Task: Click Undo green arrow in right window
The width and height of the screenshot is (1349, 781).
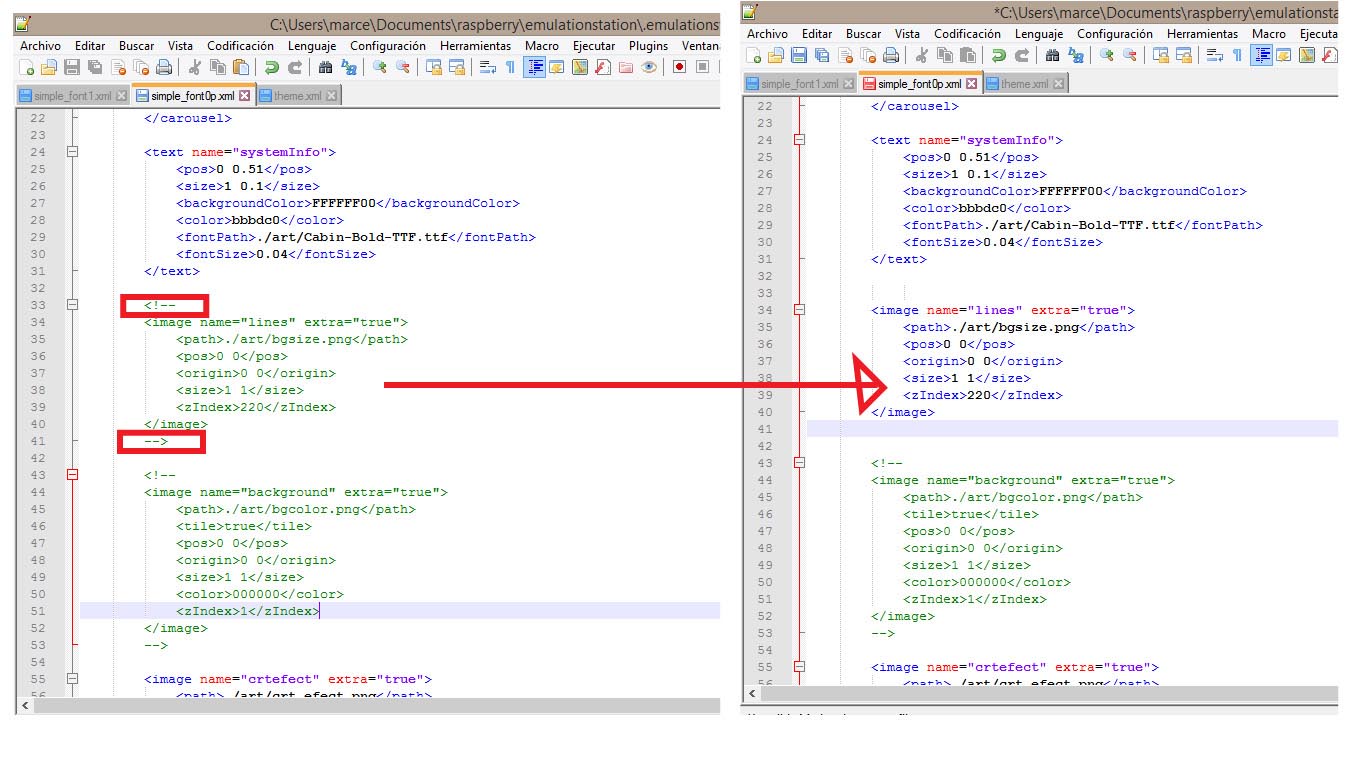Action: click(x=999, y=56)
